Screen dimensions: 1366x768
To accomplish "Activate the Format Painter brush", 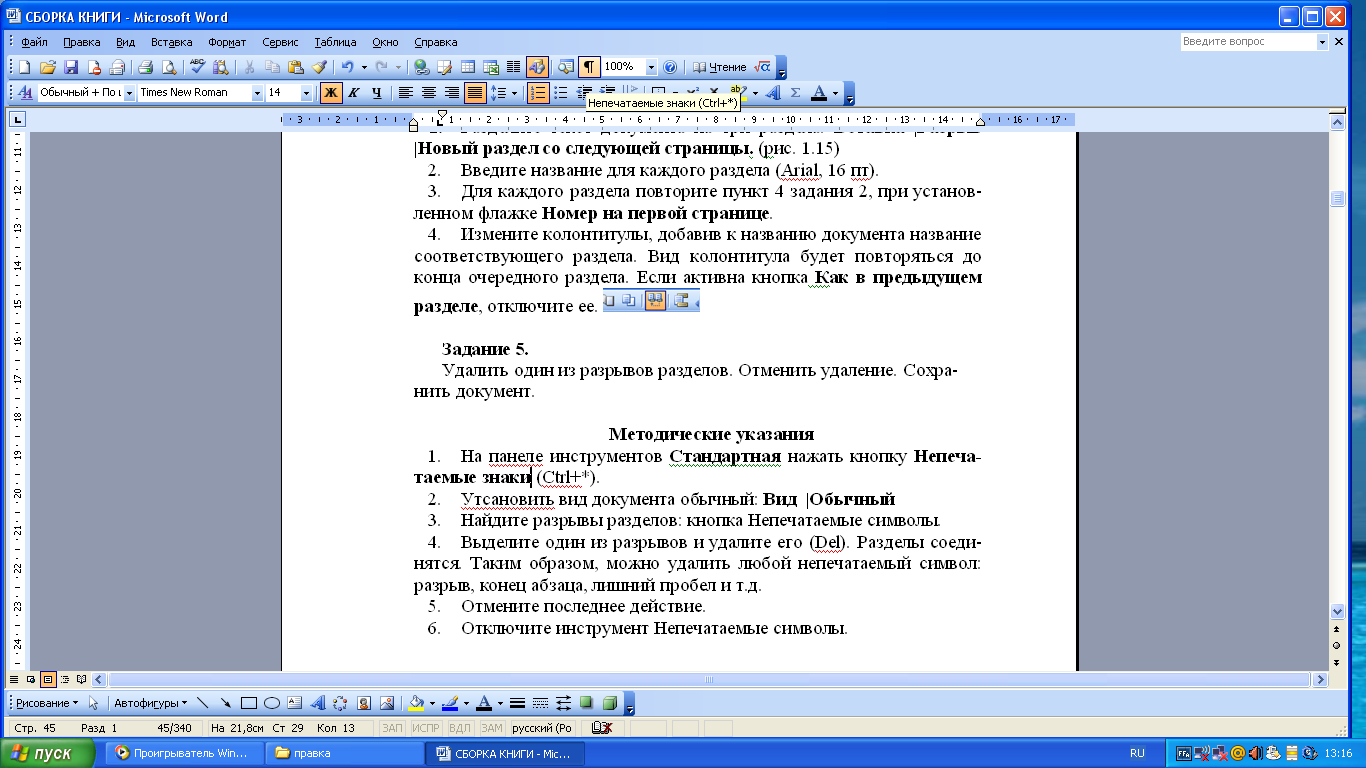I will 319,67.
